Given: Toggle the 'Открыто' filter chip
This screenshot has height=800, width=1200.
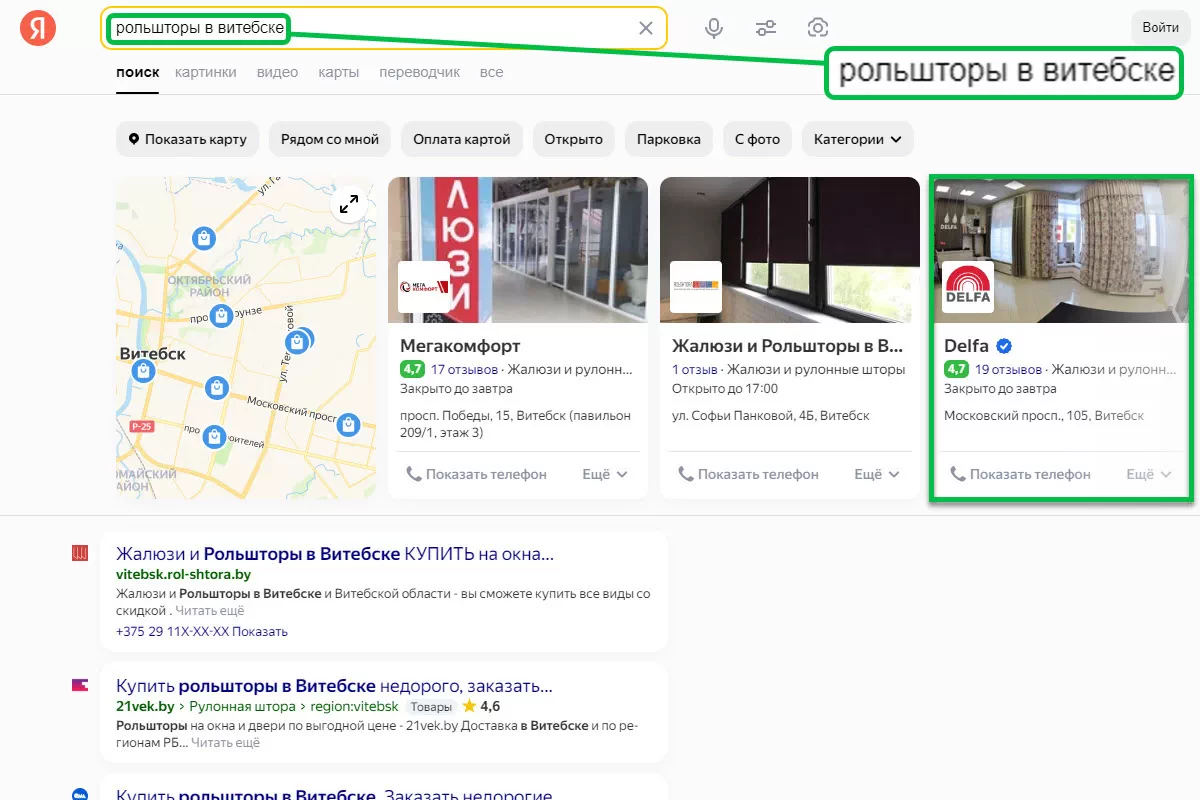Looking at the screenshot, I should [x=573, y=139].
